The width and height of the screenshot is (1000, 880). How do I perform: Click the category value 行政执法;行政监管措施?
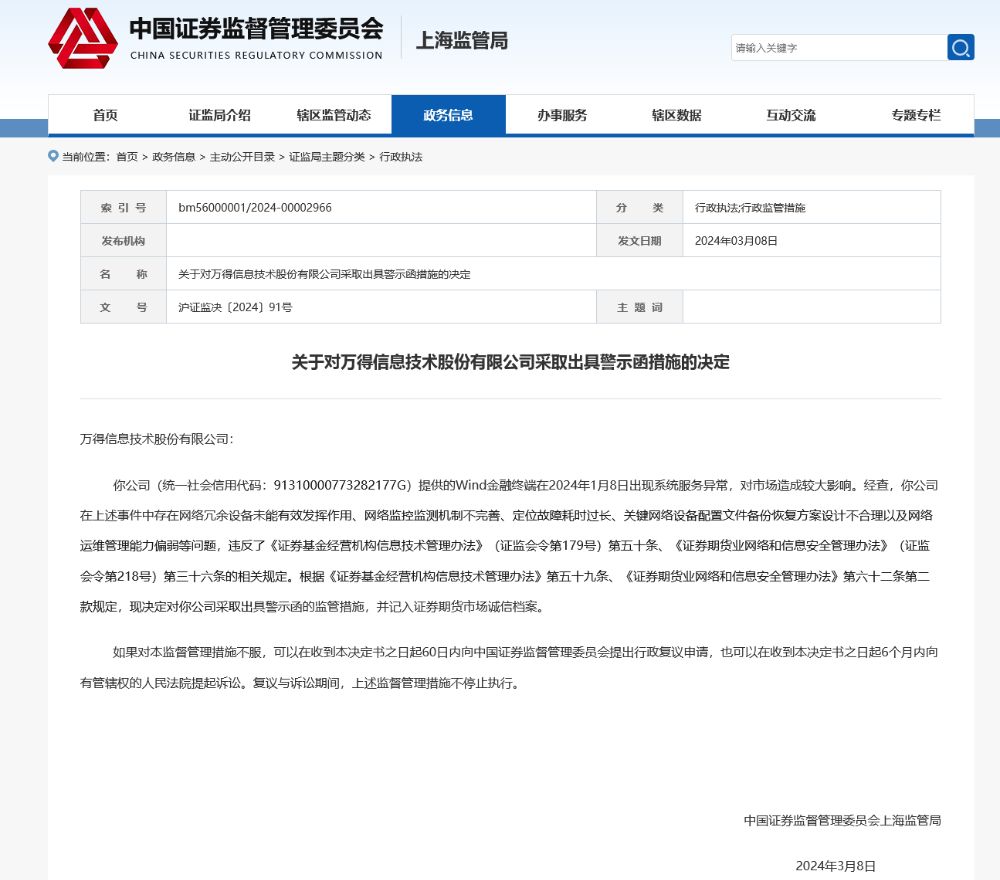[x=750, y=207]
